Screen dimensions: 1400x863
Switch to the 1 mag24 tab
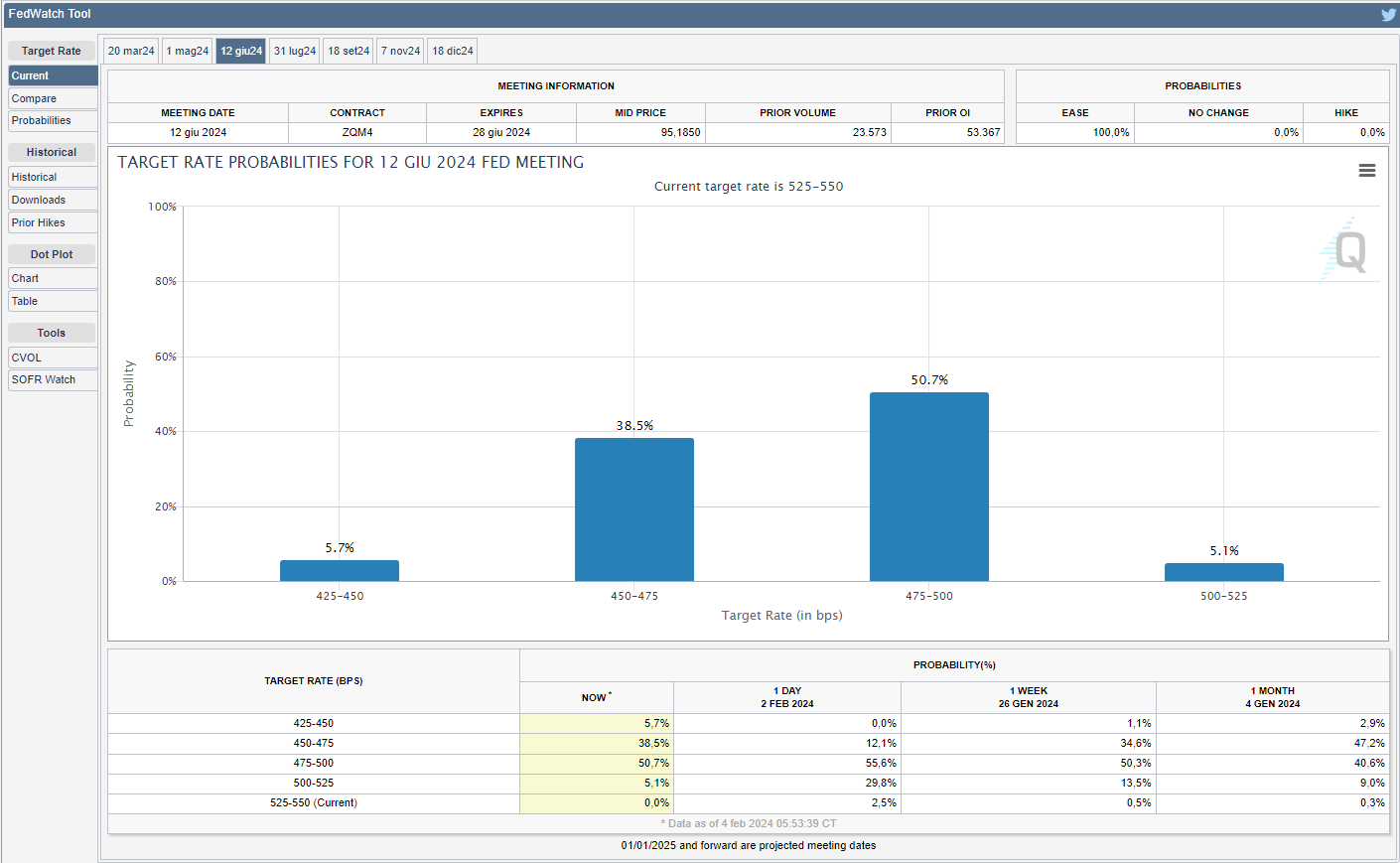click(x=188, y=51)
